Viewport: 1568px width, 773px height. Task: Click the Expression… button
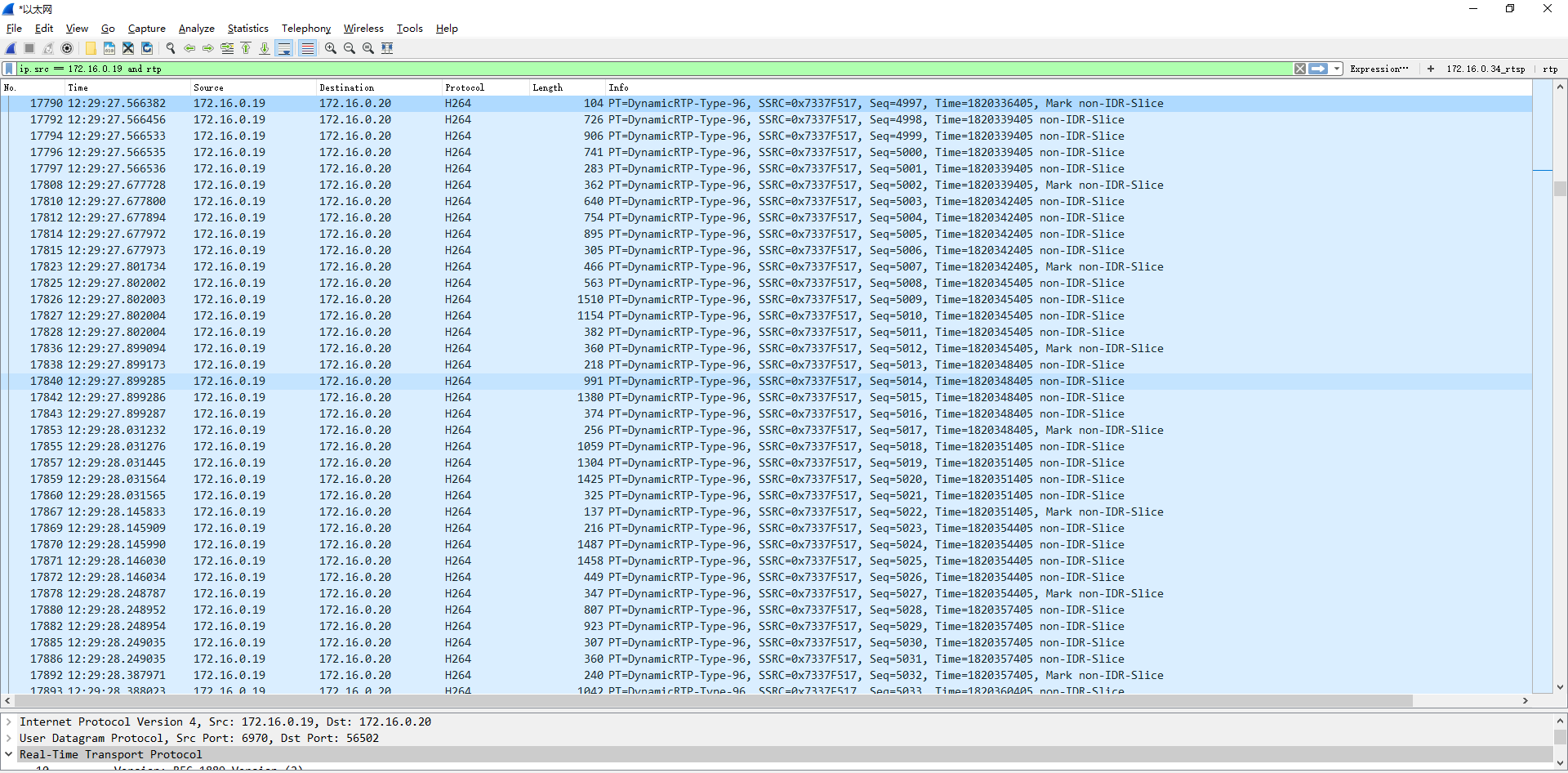click(x=1380, y=69)
